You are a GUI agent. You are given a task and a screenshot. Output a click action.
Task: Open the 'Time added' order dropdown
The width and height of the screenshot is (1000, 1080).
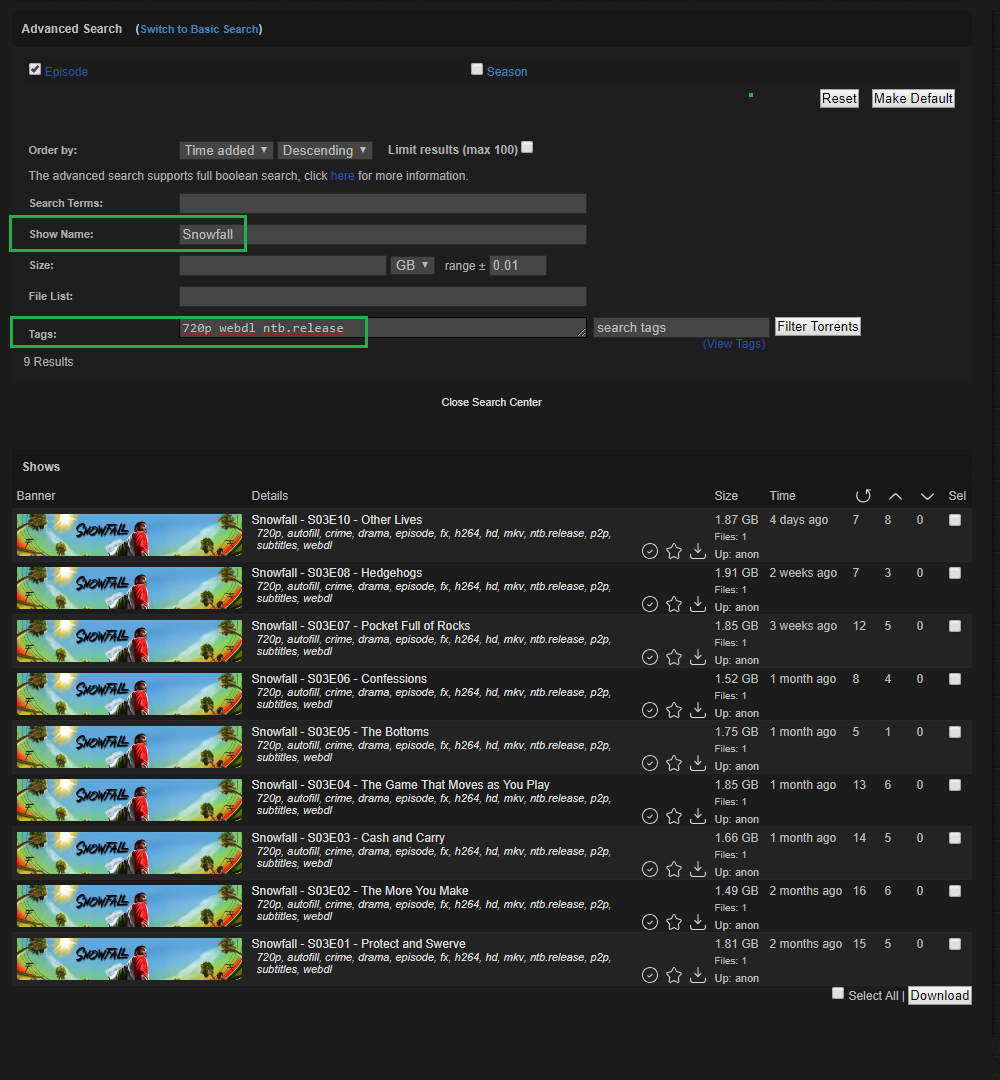tap(226, 150)
